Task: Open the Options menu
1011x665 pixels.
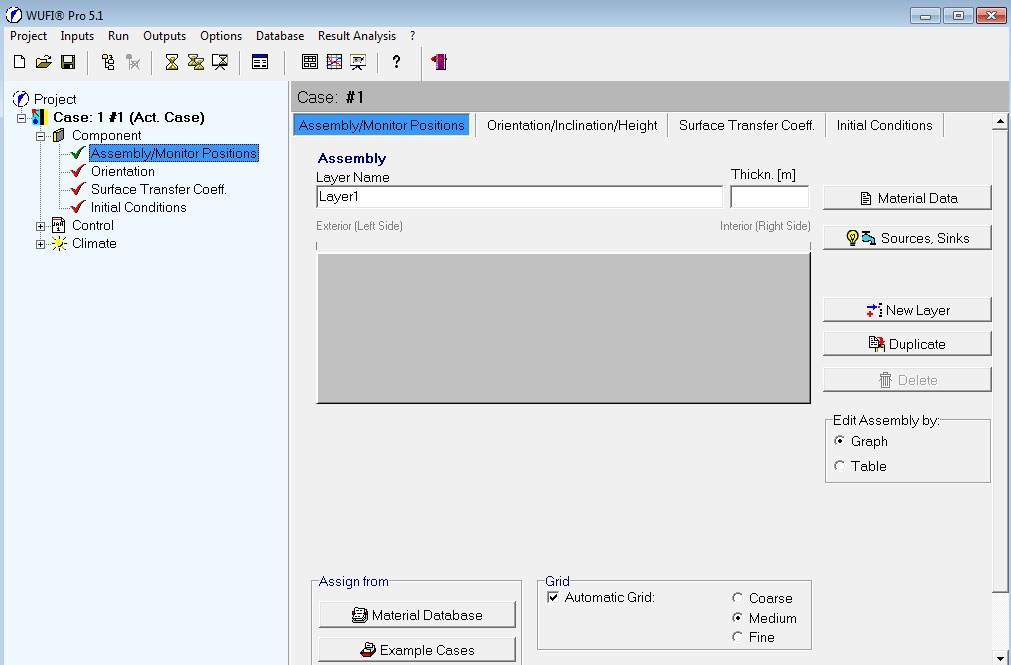Action: pyautogui.click(x=221, y=36)
